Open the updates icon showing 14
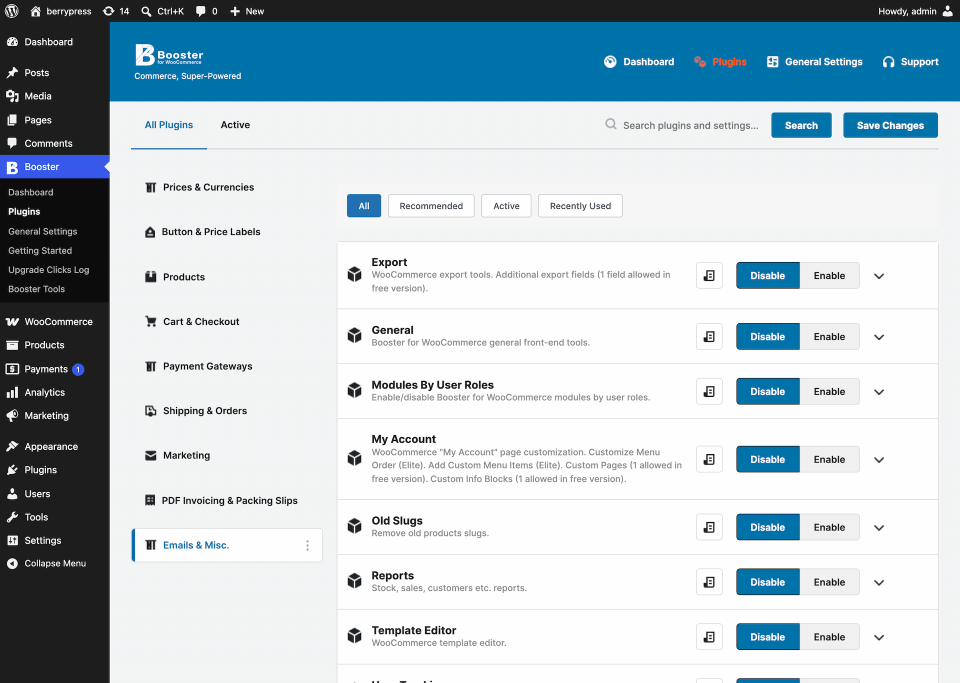 pos(116,11)
